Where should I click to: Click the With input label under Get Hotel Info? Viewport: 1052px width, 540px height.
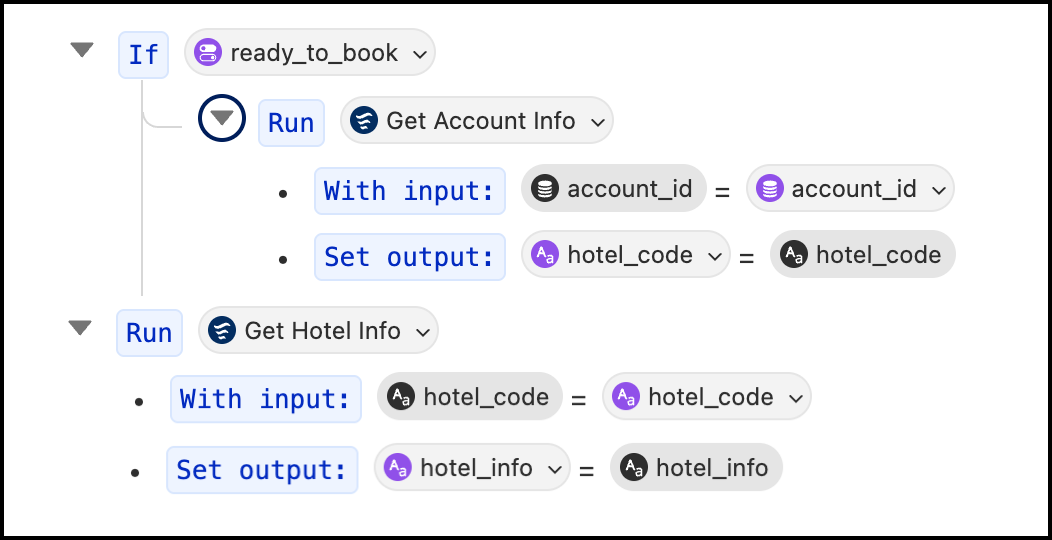tap(266, 399)
